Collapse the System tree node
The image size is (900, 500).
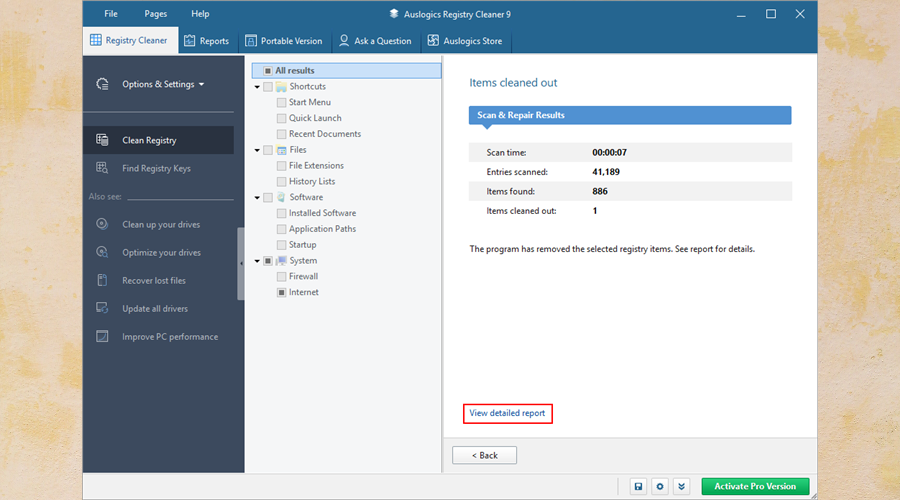[x=257, y=261]
